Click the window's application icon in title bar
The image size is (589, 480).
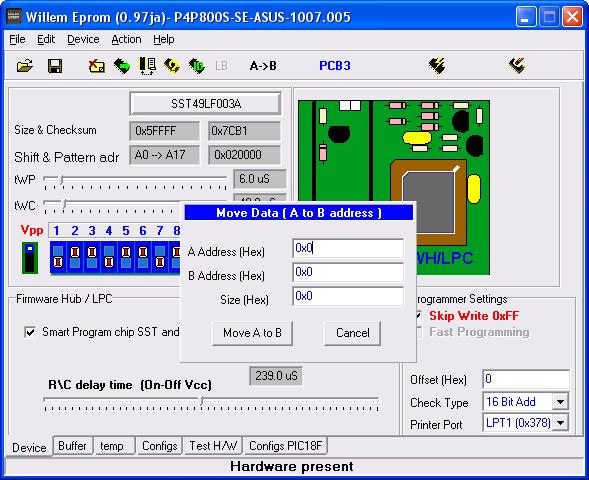tap(14, 17)
